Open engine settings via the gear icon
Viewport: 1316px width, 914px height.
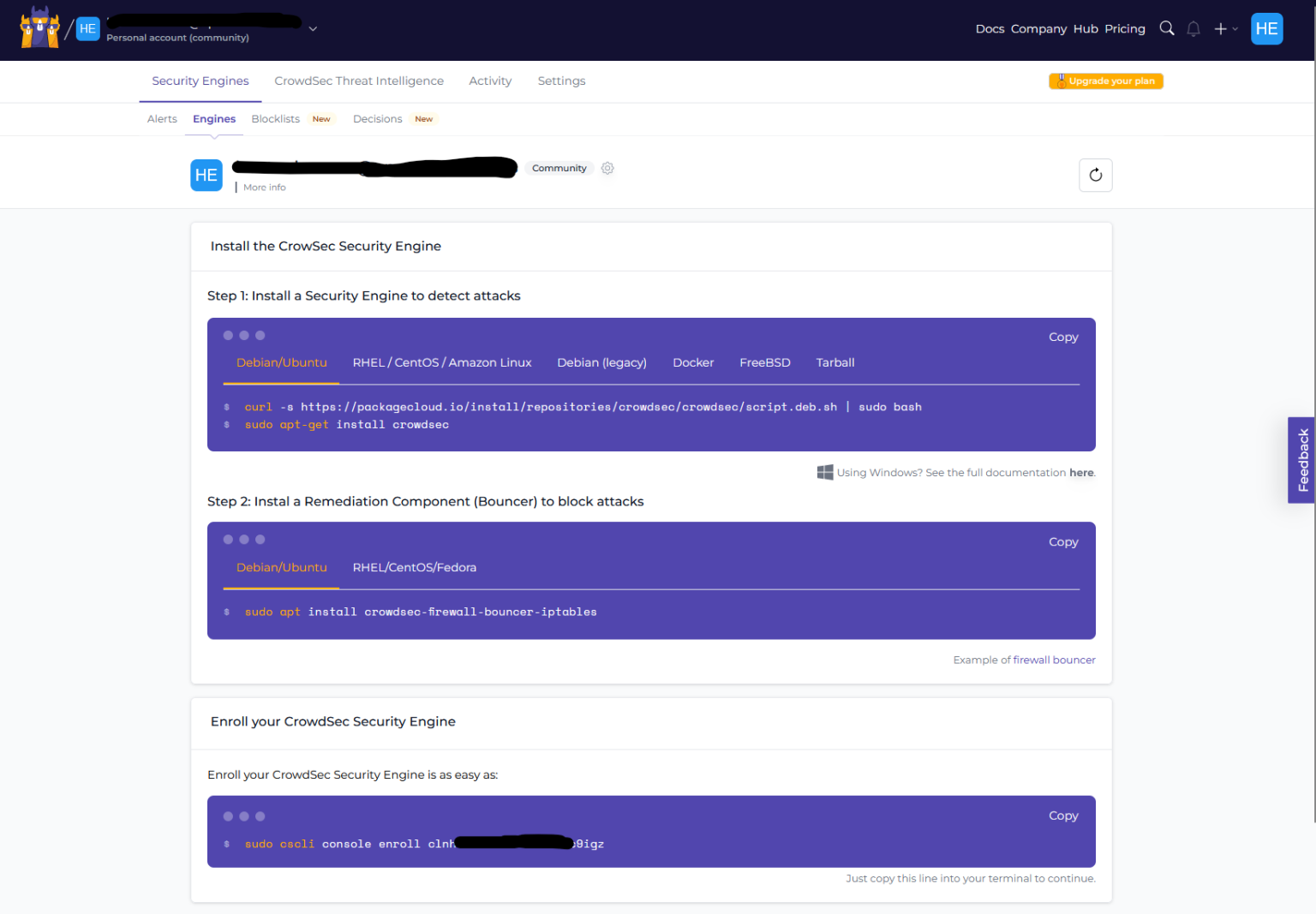coord(607,168)
